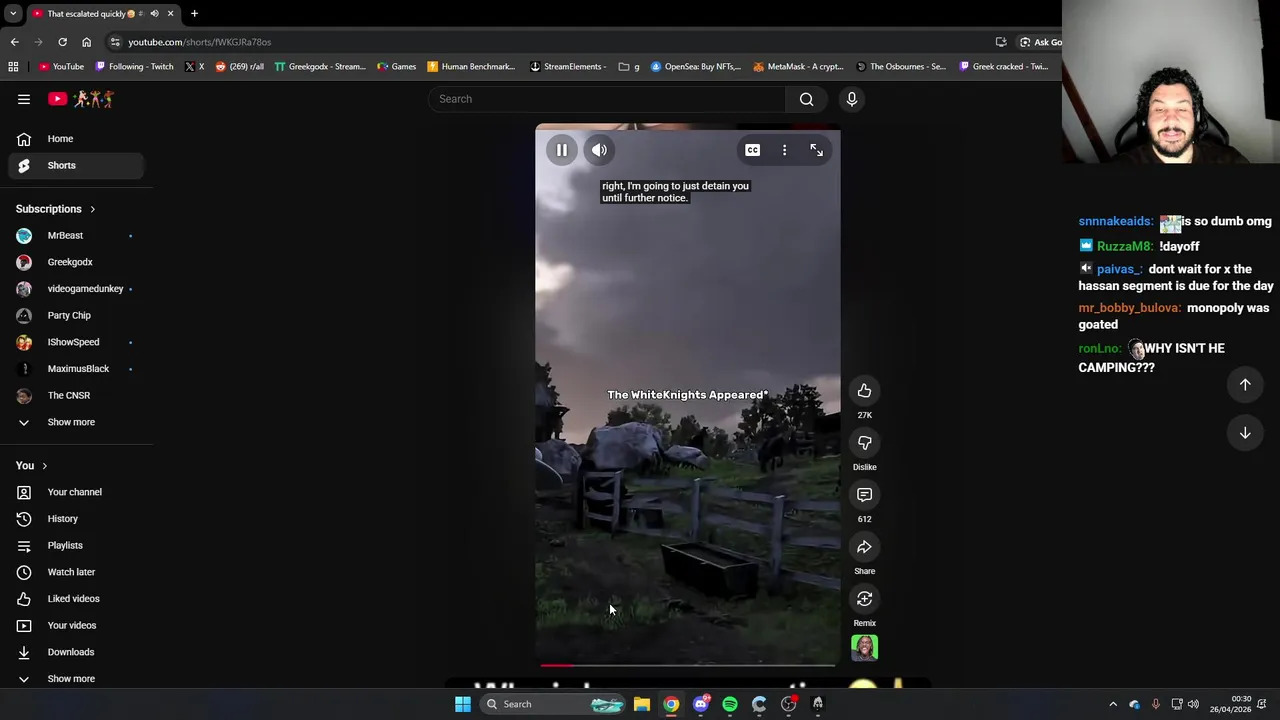
Task: Open Spotify from the taskbar
Action: pyautogui.click(x=730, y=704)
